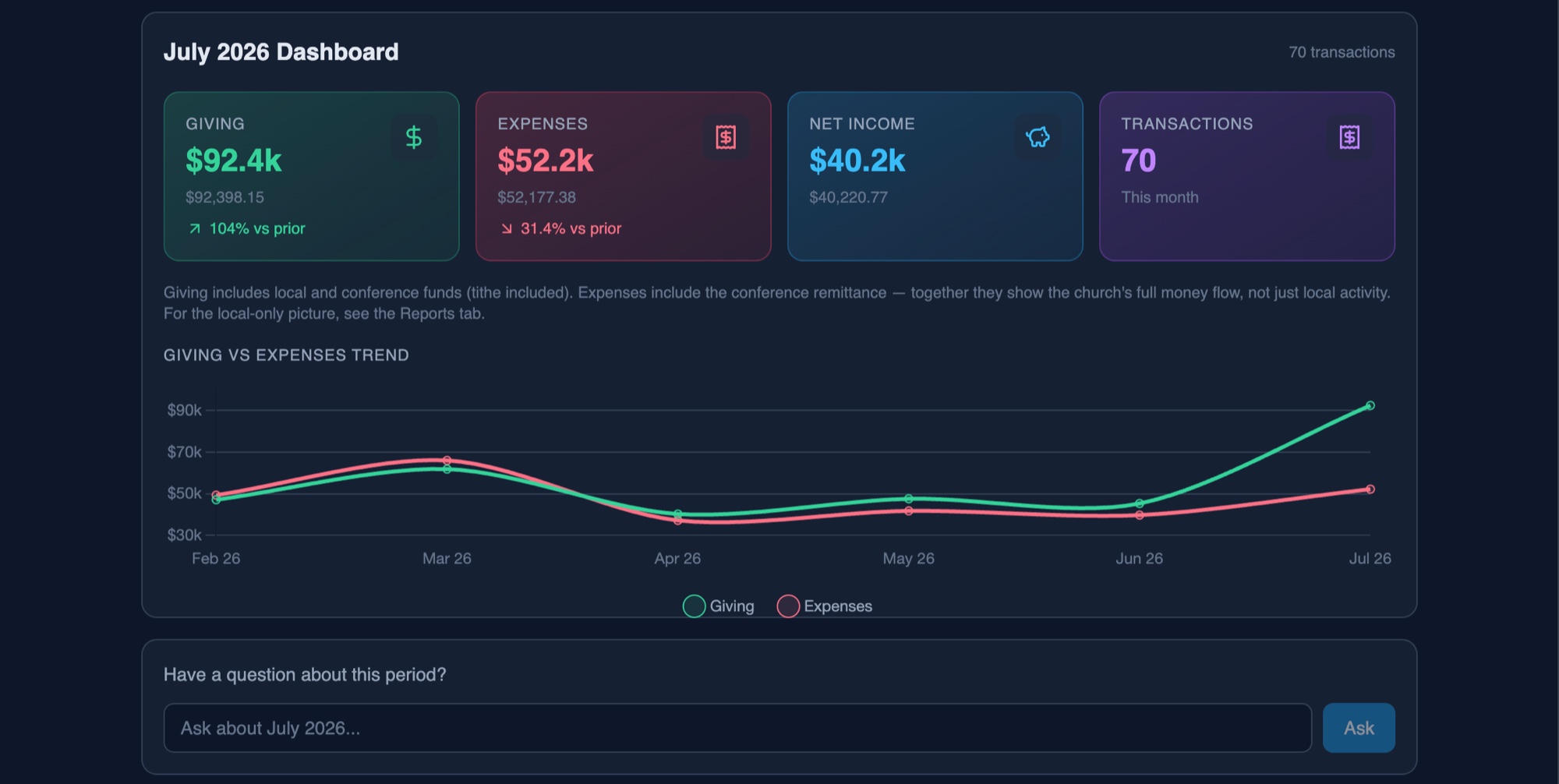1559x784 pixels.
Task: Click the $92,398.15 exact giving amount
Action: coord(224,197)
